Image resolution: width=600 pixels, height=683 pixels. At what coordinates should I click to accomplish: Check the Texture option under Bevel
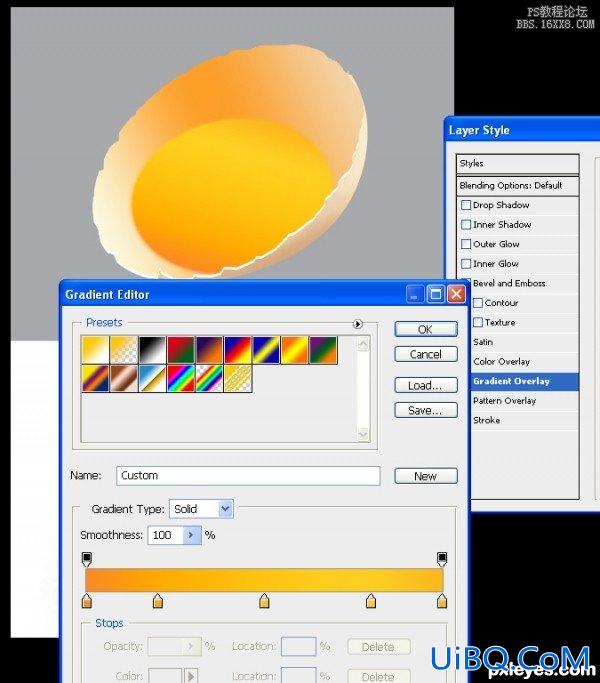pos(478,322)
